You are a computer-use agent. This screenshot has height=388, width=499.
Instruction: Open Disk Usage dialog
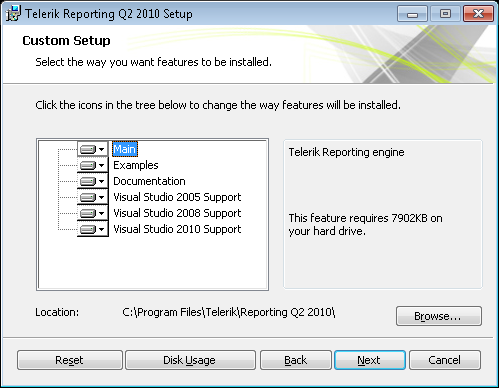[190, 360]
